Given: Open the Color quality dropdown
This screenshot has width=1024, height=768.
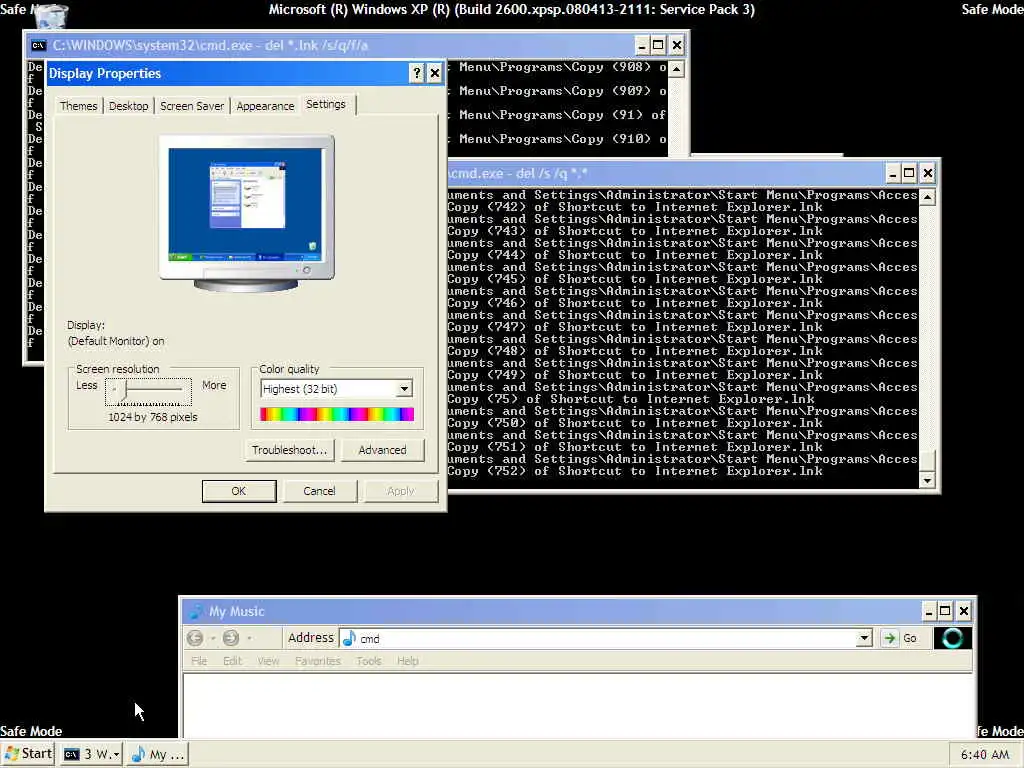Looking at the screenshot, I should click(404, 389).
